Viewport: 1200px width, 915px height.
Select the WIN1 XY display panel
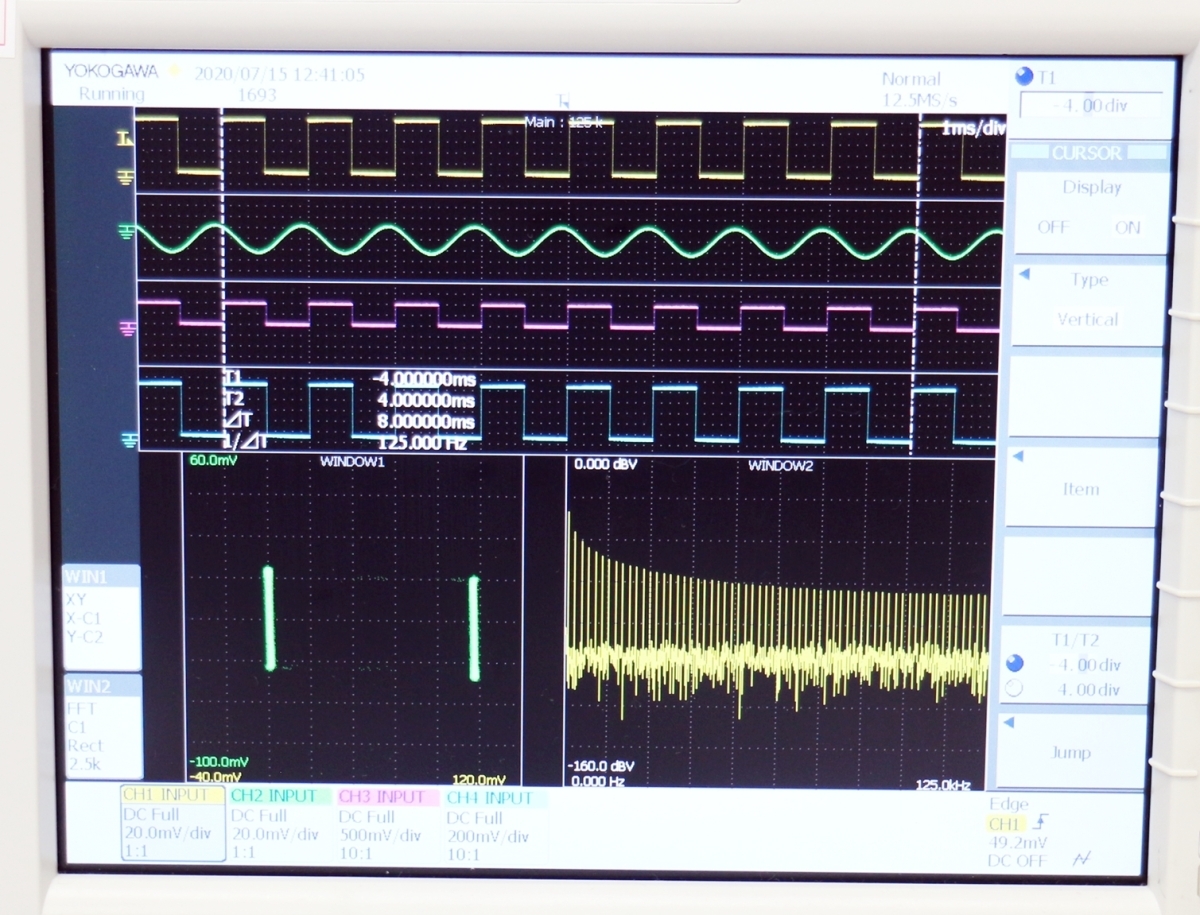coord(101,616)
